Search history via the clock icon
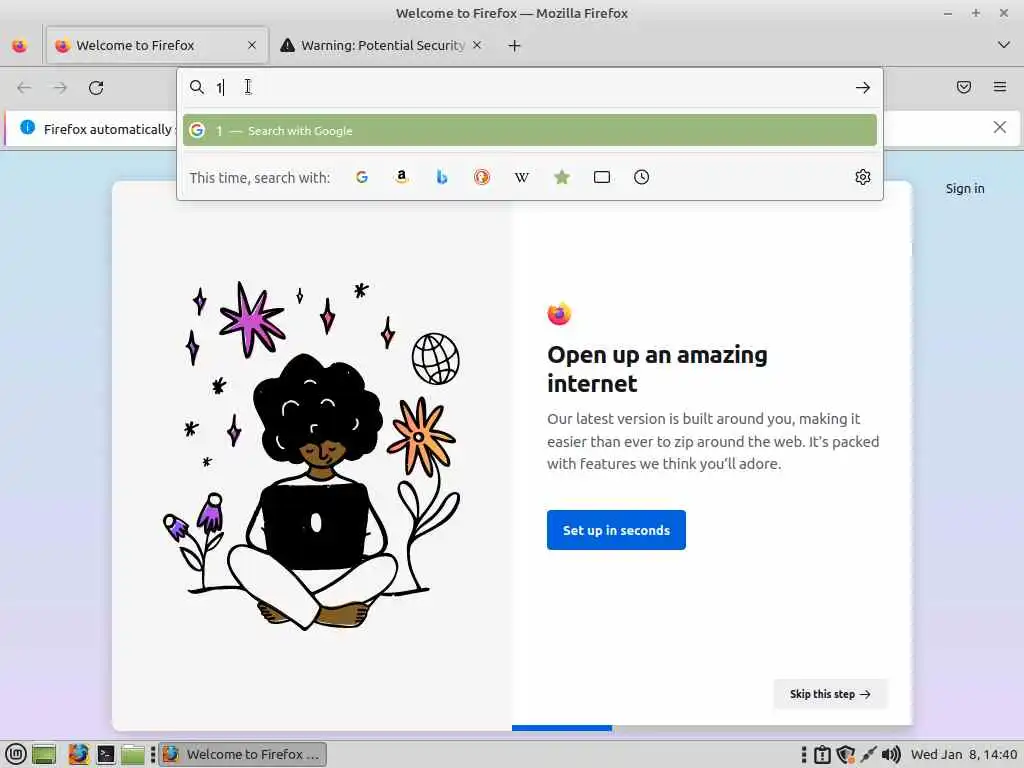This screenshot has height=768, width=1024. point(641,177)
